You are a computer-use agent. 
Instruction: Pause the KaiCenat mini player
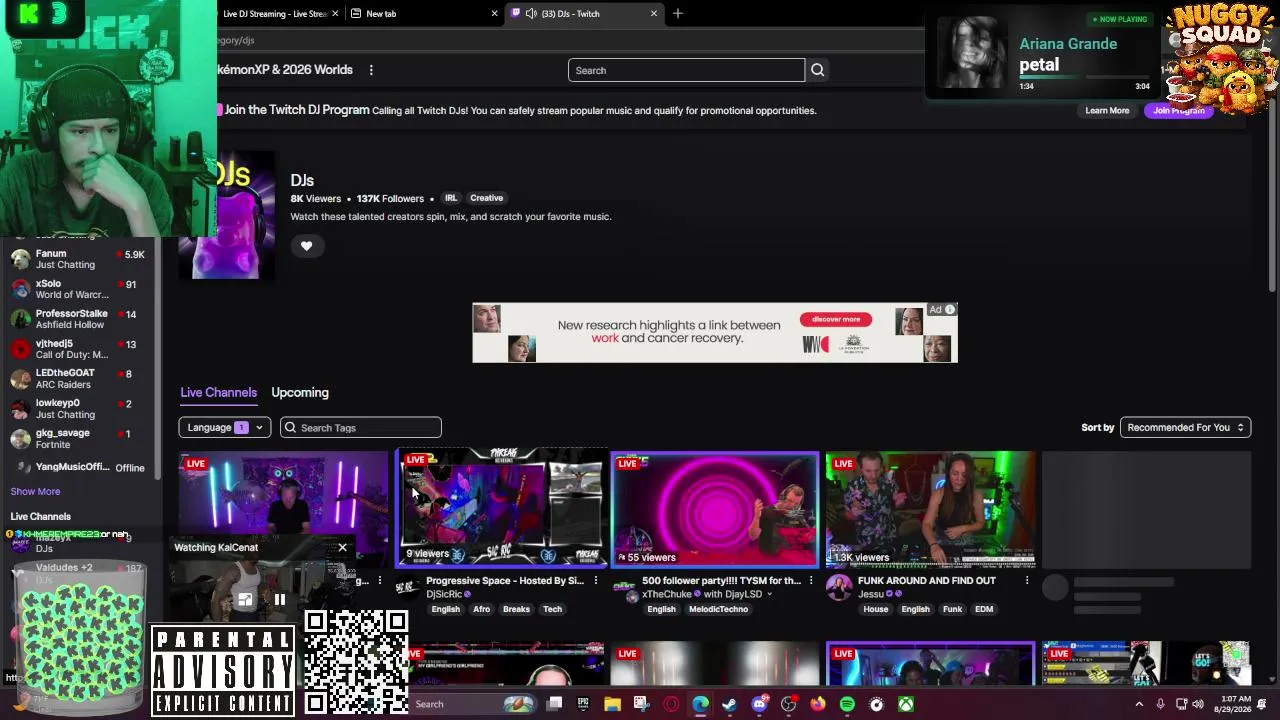(x=280, y=600)
